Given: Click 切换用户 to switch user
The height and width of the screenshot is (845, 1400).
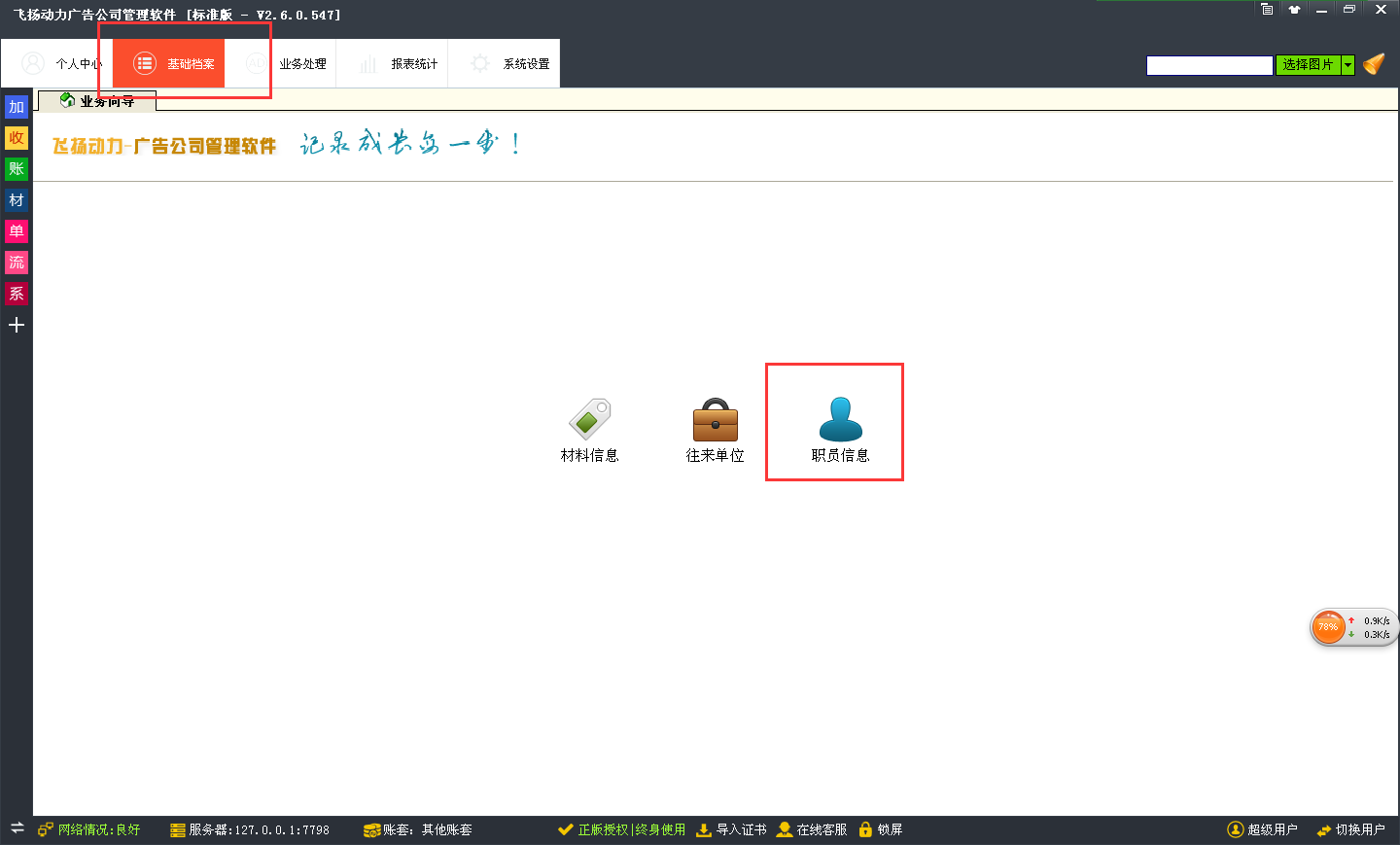Looking at the screenshot, I should coord(1350,829).
